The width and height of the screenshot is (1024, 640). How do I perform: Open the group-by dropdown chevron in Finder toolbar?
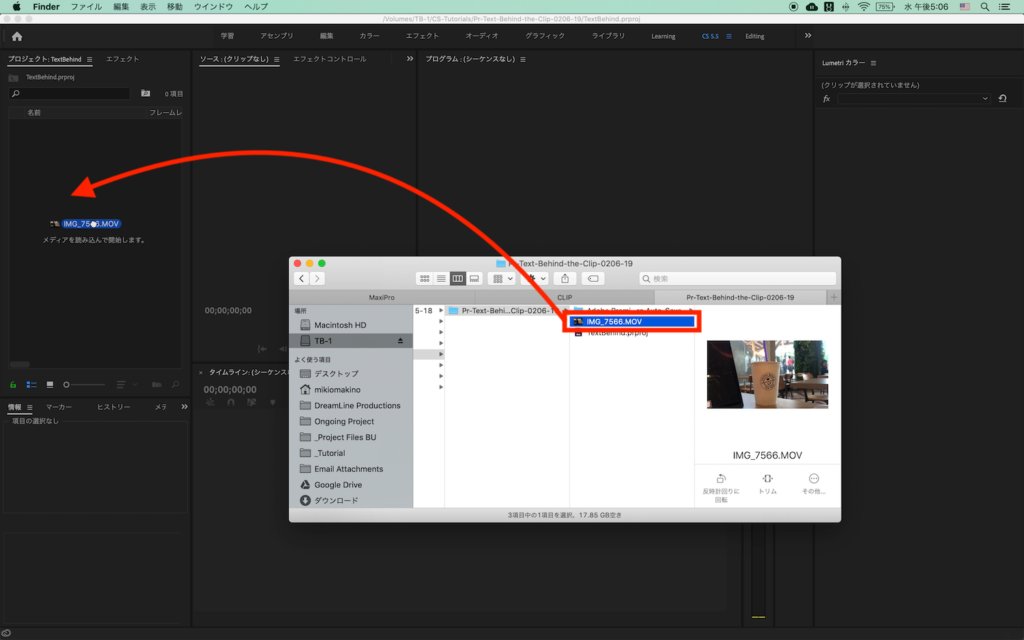508,279
